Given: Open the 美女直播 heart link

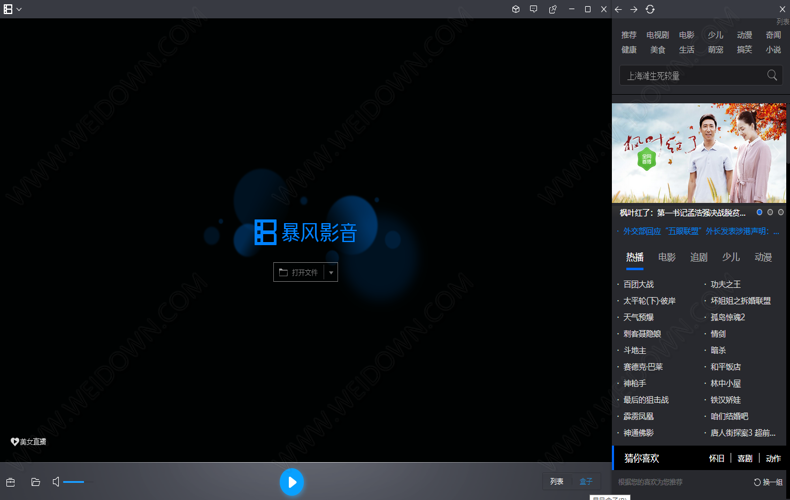Looking at the screenshot, I should (28, 442).
